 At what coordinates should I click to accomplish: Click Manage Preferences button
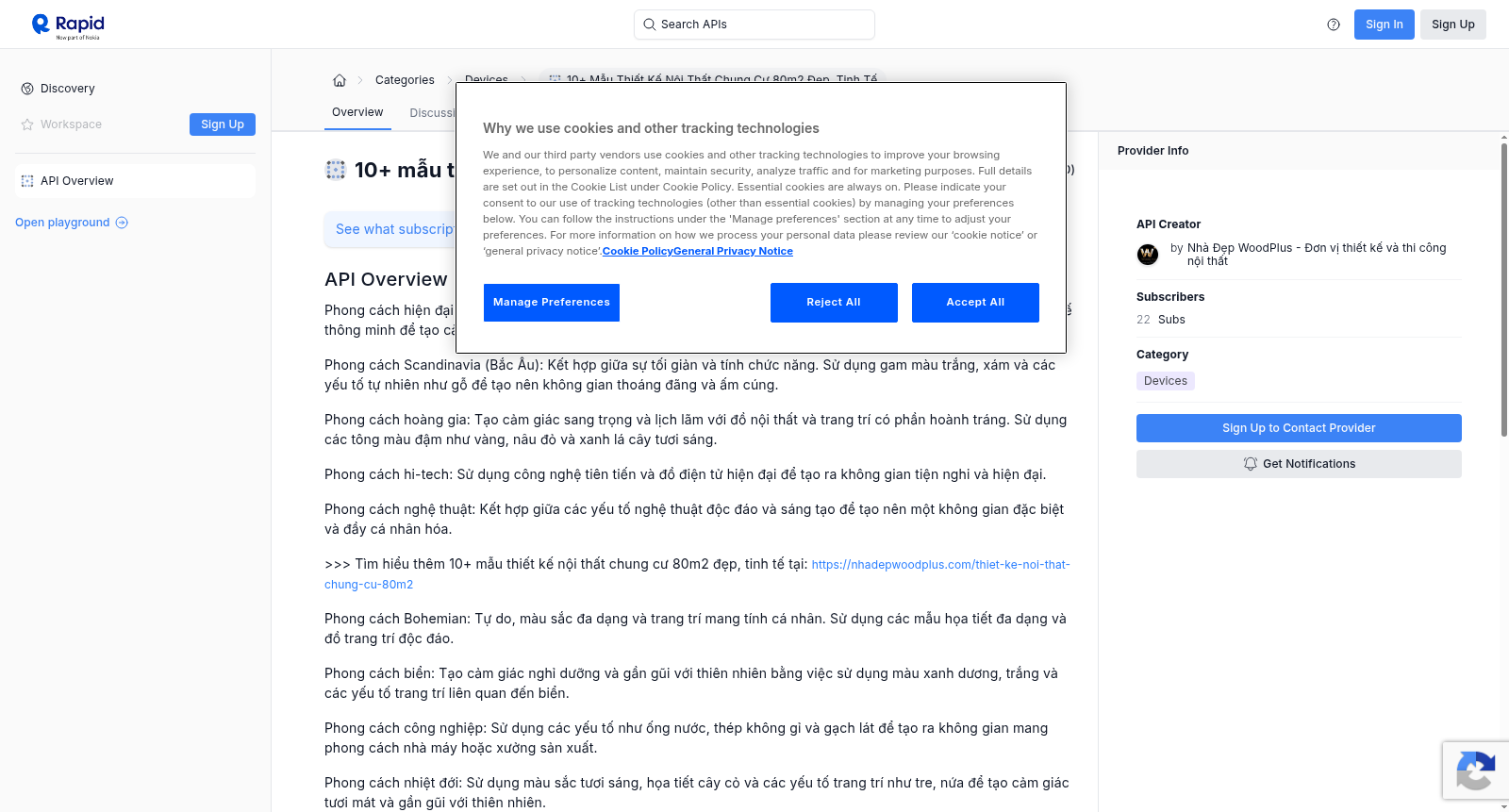click(552, 303)
